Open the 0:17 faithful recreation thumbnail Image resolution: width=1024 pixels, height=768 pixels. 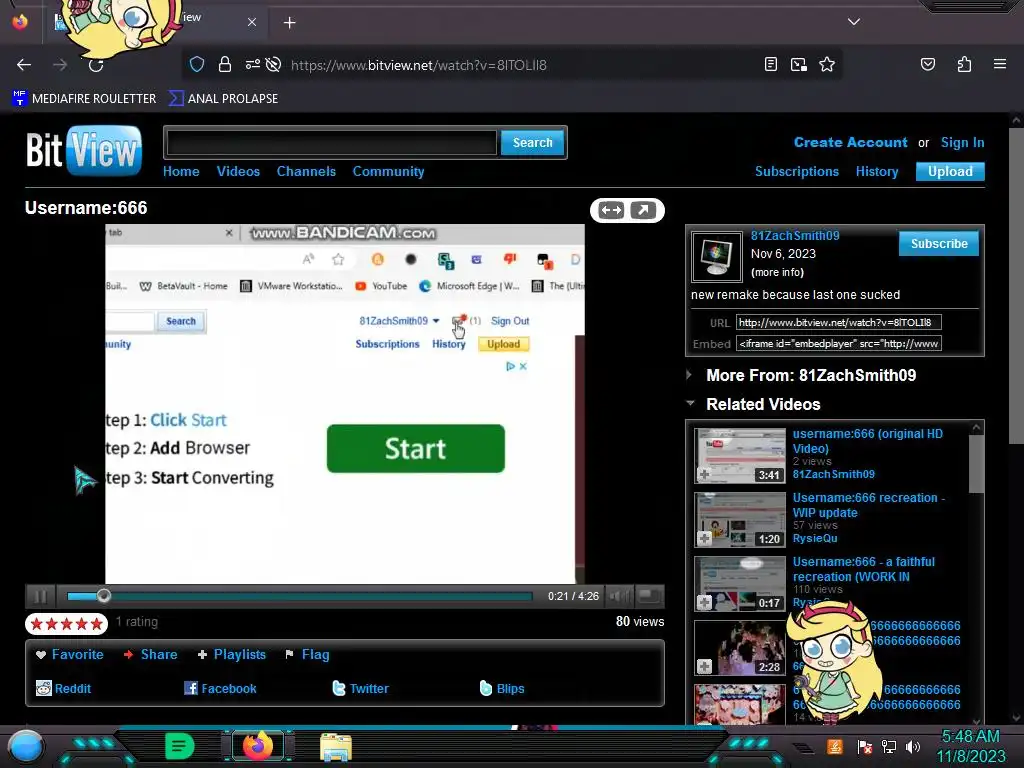[740, 584]
